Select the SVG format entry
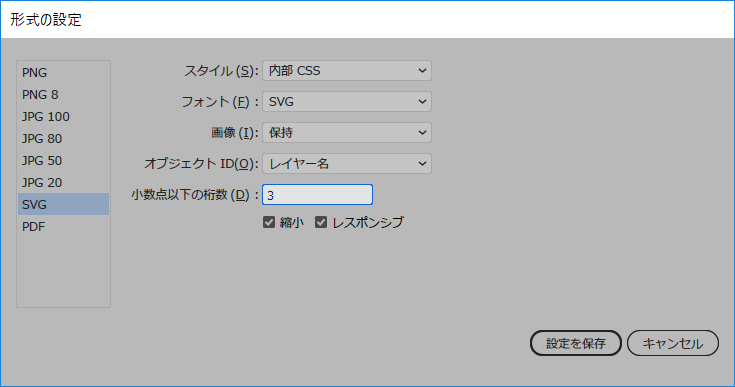The image size is (735, 387). pyautogui.click(x=63, y=204)
